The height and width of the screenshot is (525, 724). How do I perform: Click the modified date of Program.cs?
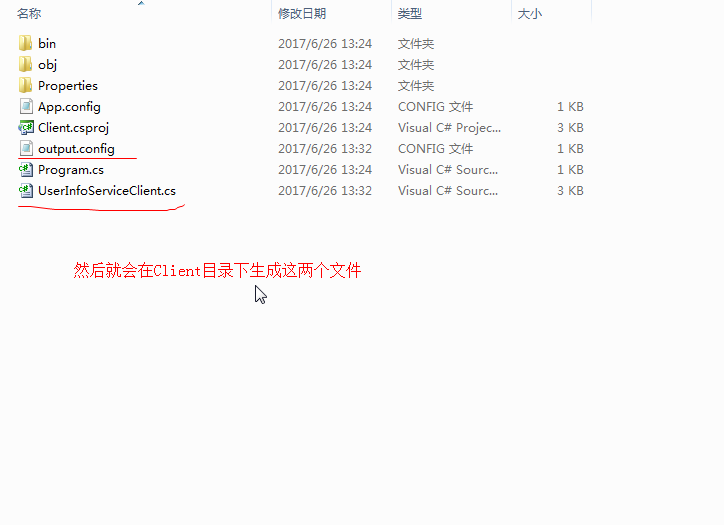pyautogui.click(x=325, y=169)
